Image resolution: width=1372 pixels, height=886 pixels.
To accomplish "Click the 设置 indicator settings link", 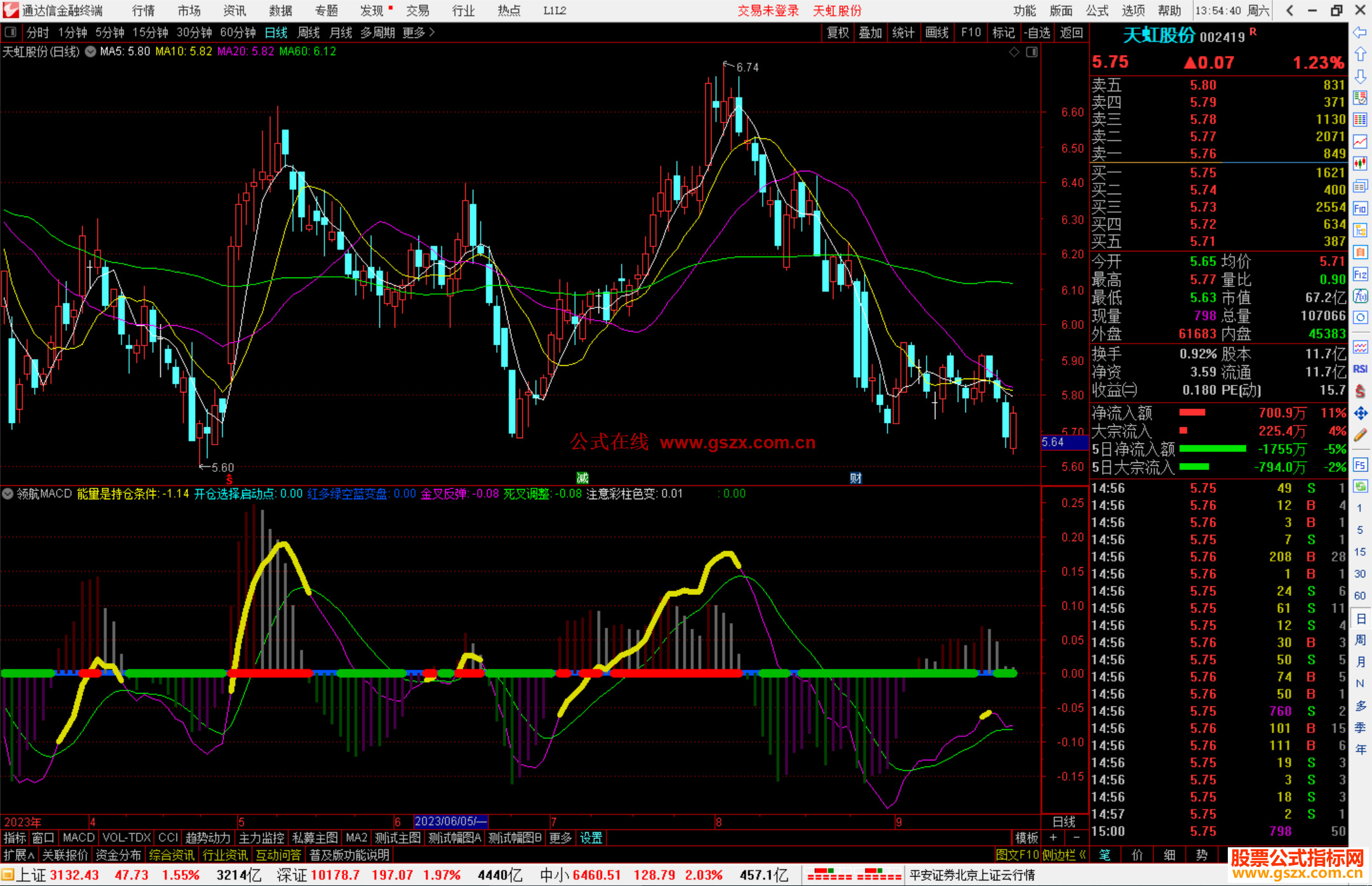I will coord(591,838).
